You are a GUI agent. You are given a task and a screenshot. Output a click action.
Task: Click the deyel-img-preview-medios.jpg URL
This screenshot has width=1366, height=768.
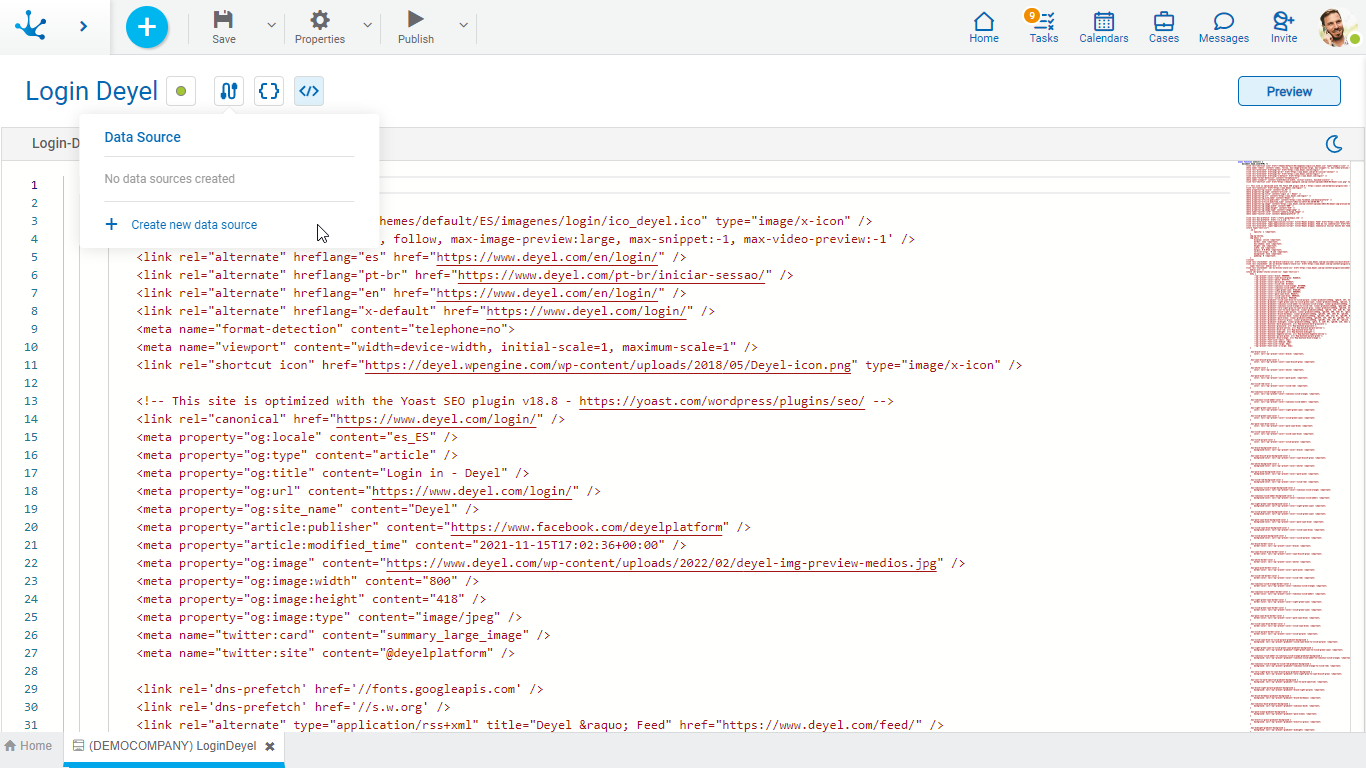[662, 563]
